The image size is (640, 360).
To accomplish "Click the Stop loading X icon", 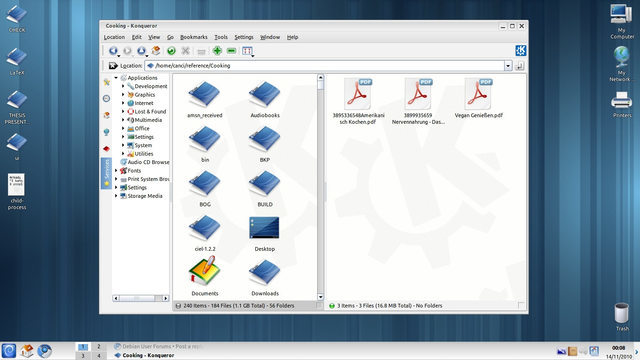I will pyautogui.click(x=185, y=51).
